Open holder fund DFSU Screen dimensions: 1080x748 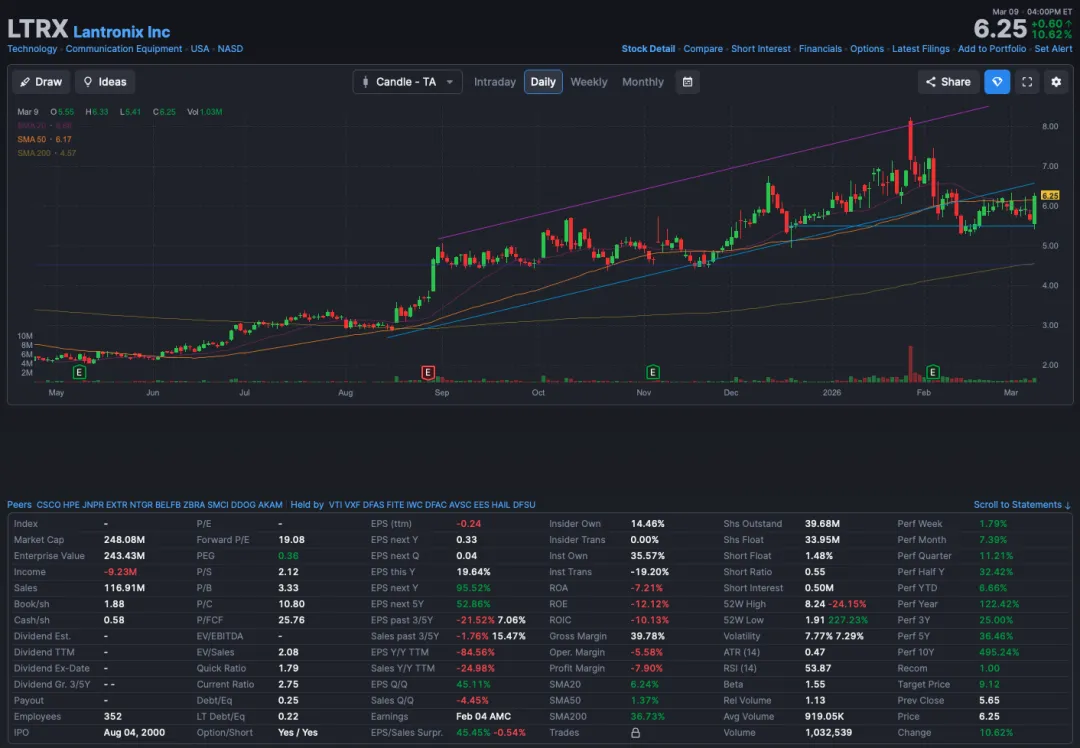point(523,505)
